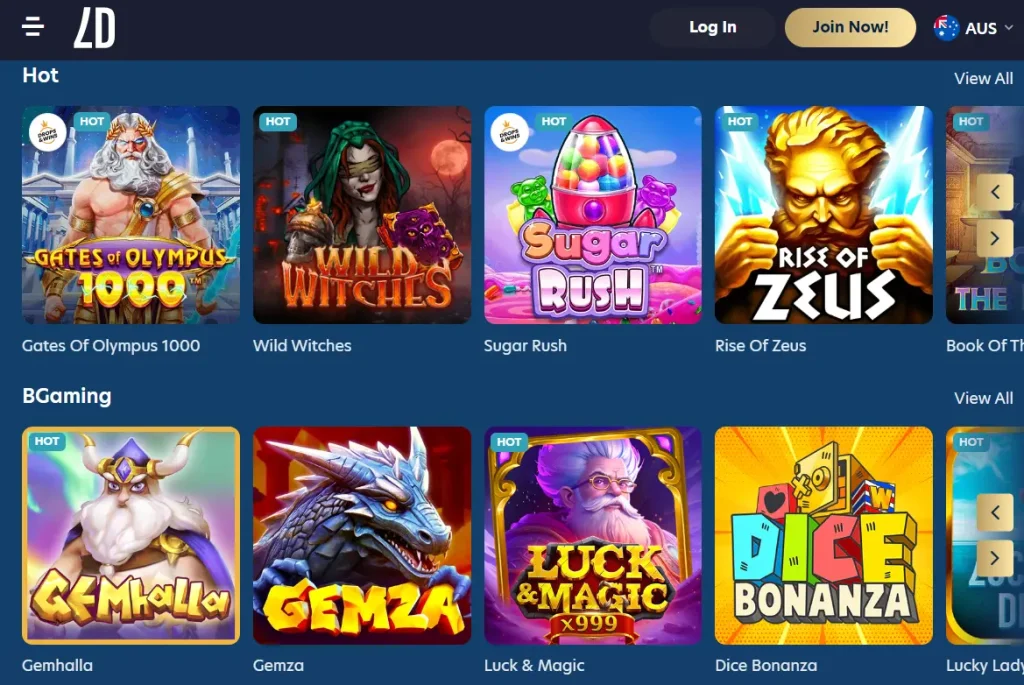The width and height of the screenshot is (1024, 685).
Task: Open the Gemza dragon game thumbnail
Action: pos(362,535)
